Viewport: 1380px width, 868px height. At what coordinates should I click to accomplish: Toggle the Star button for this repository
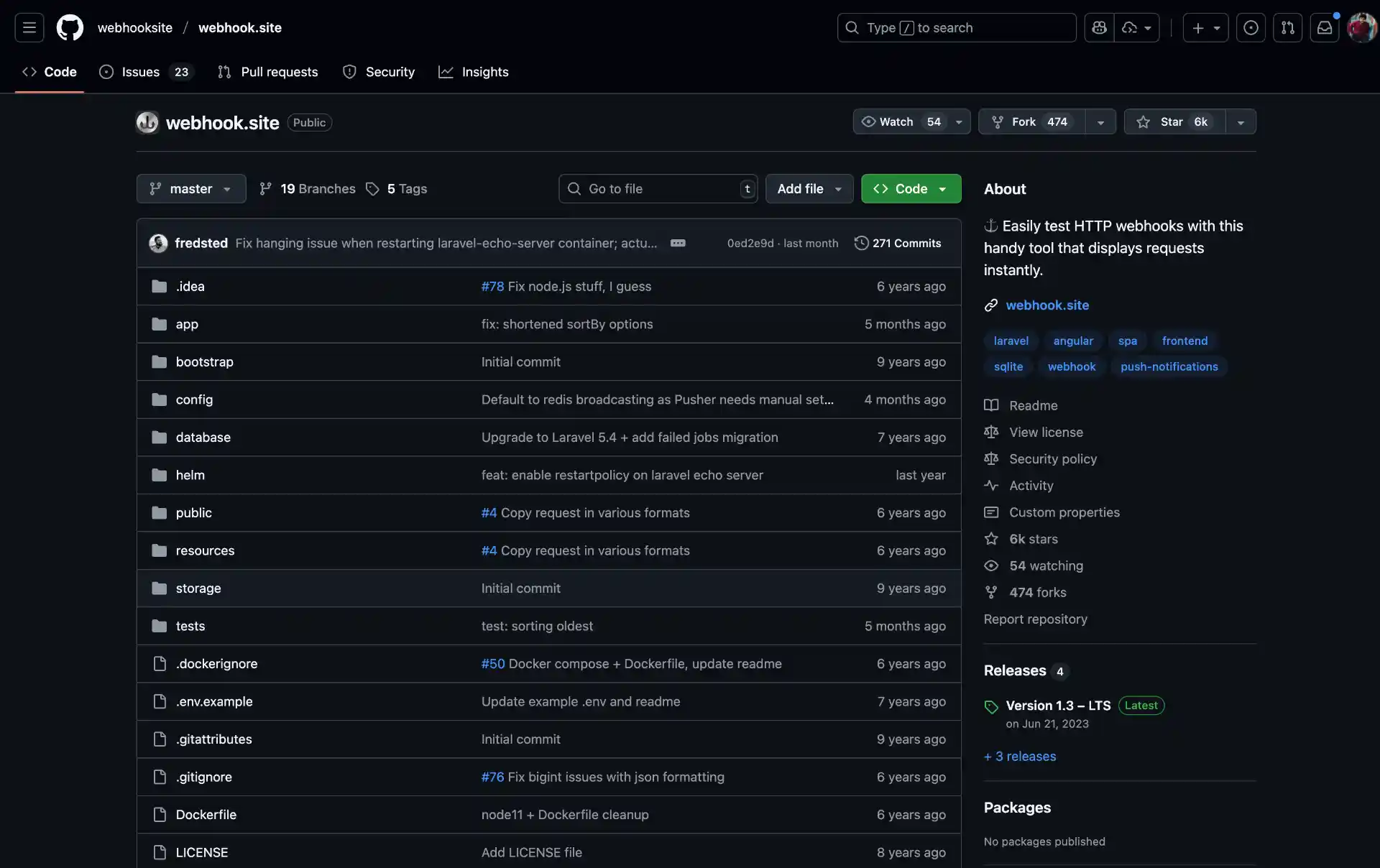click(1174, 121)
